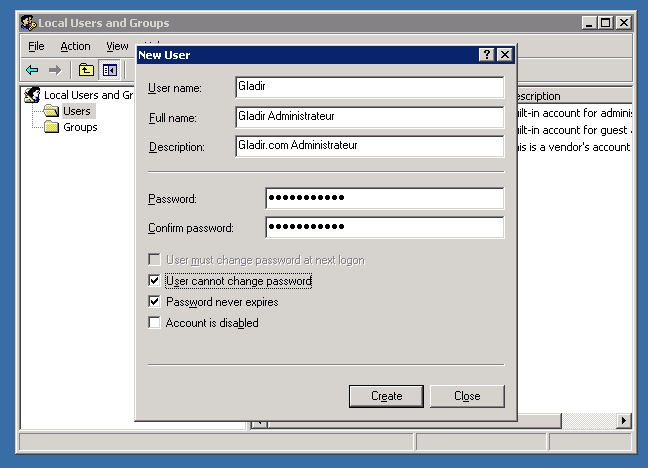The image size is (648, 468).
Task: Open the Action menu
Action: click(75, 46)
